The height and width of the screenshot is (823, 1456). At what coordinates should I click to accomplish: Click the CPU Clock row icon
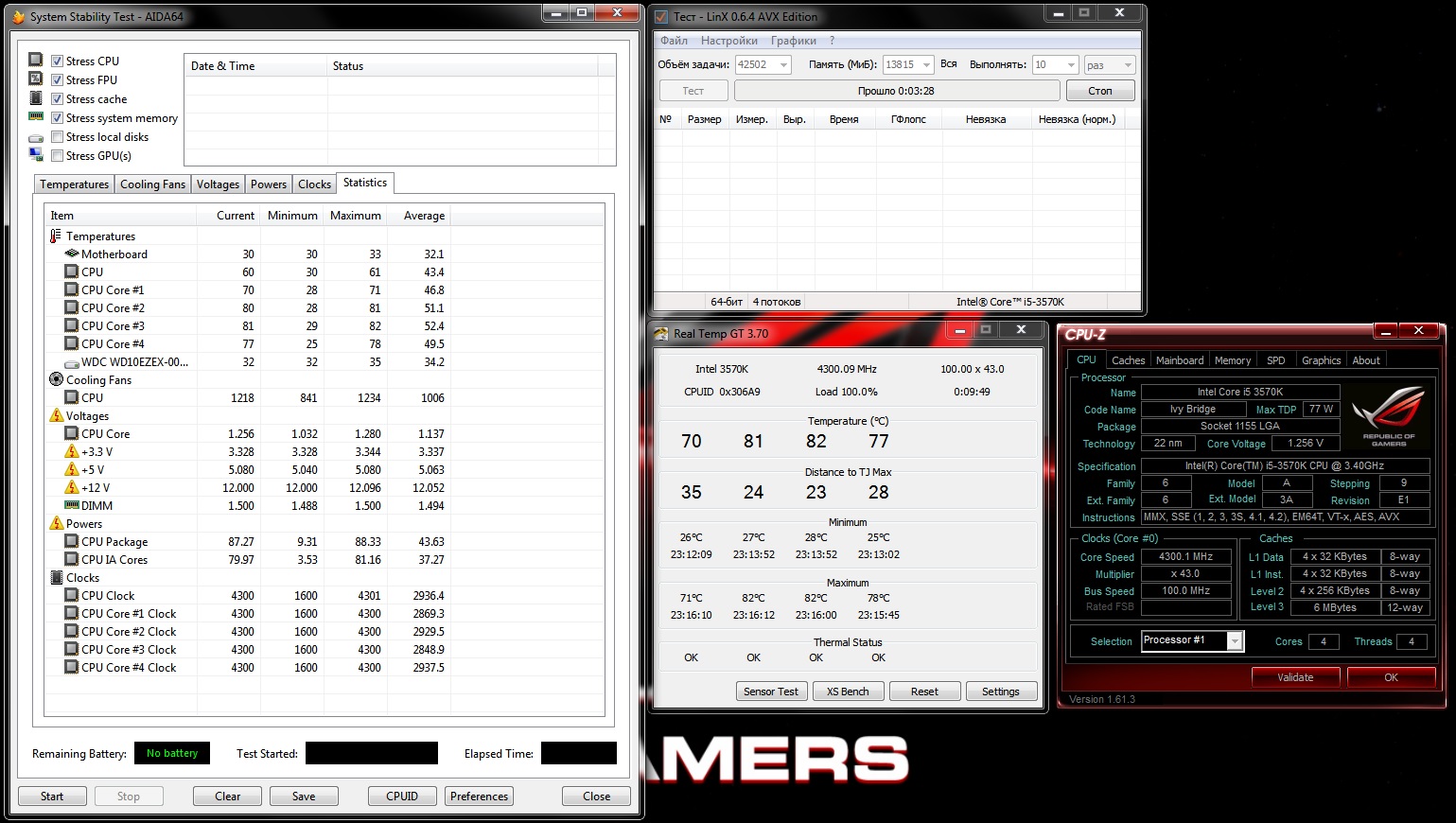point(71,596)
